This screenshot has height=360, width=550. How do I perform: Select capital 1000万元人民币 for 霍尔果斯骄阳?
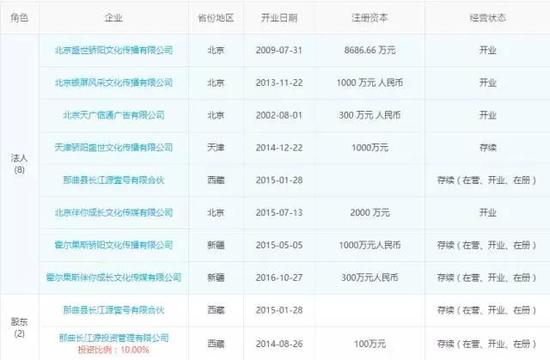370,245
